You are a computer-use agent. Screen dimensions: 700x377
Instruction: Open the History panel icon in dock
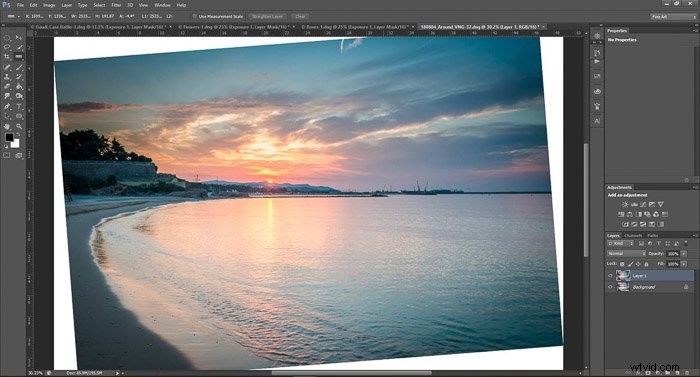pos(597,53)
